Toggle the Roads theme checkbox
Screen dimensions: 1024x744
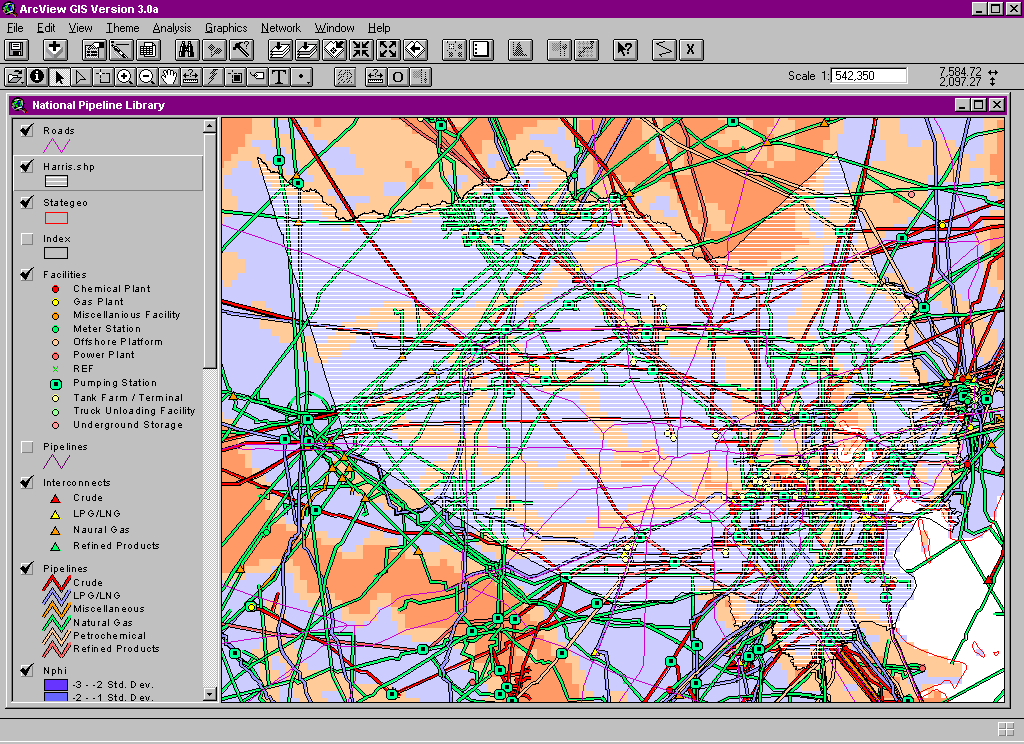coord(27,130)
